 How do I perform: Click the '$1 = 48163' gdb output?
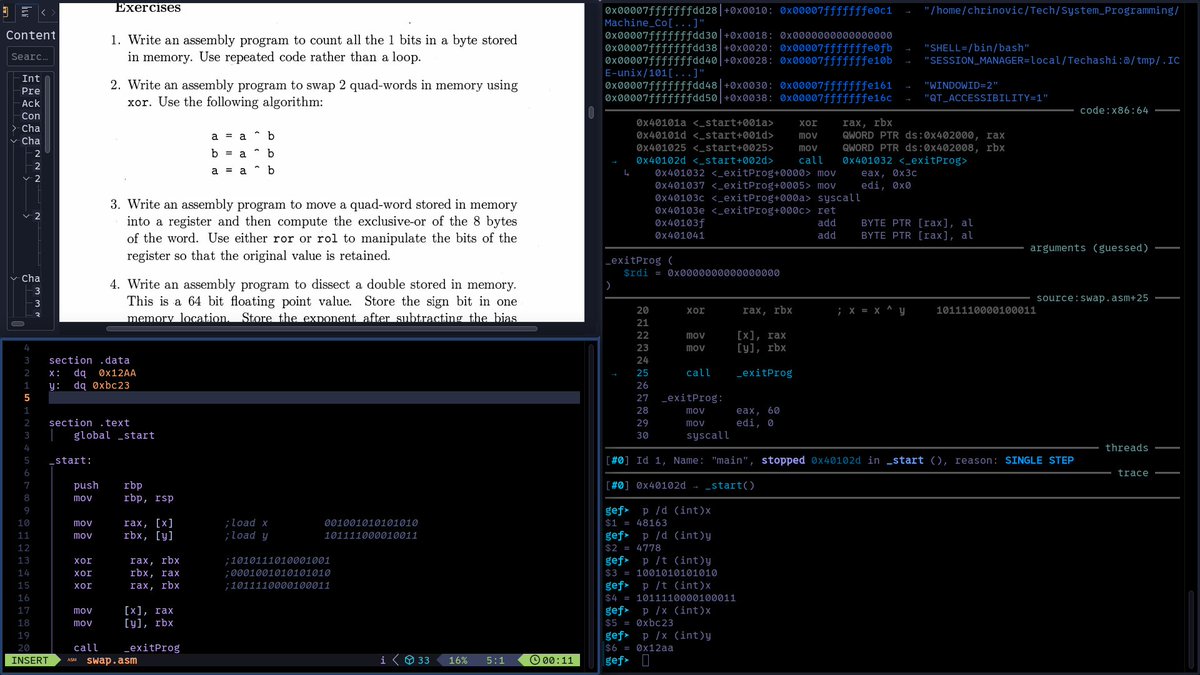[x=637, y=522]
